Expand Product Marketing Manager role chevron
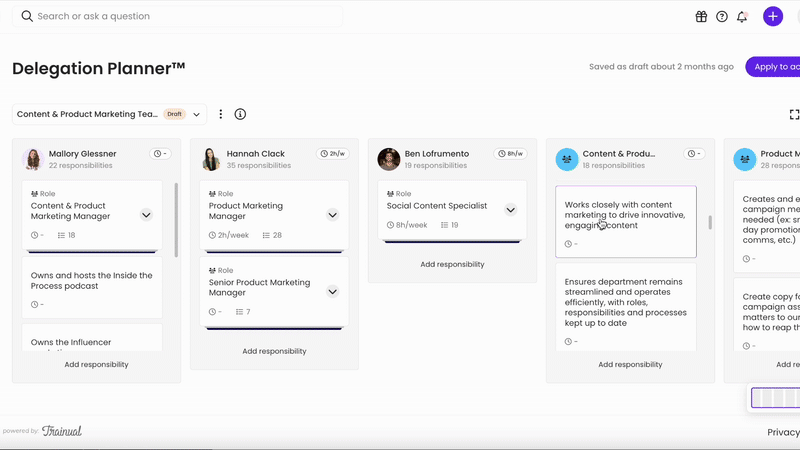 332,215
